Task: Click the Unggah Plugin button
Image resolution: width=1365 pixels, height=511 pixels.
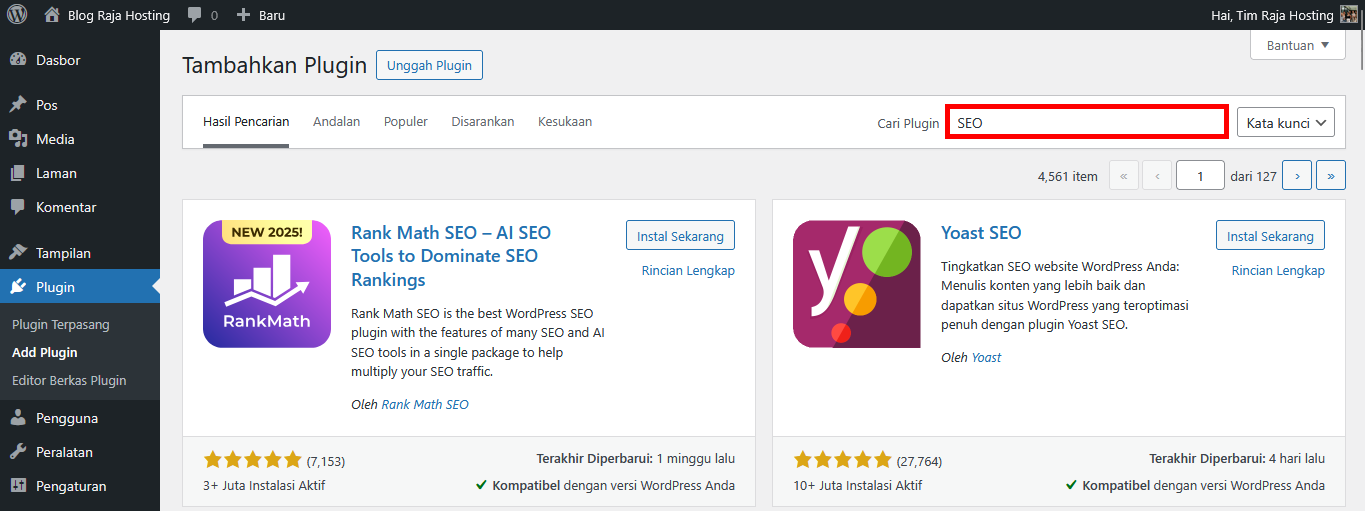Action: [429, 65]
